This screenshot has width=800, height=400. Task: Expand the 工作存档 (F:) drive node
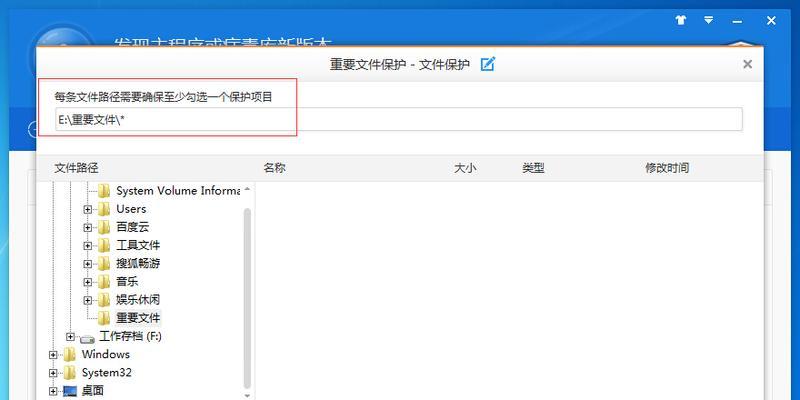point(70,337)
